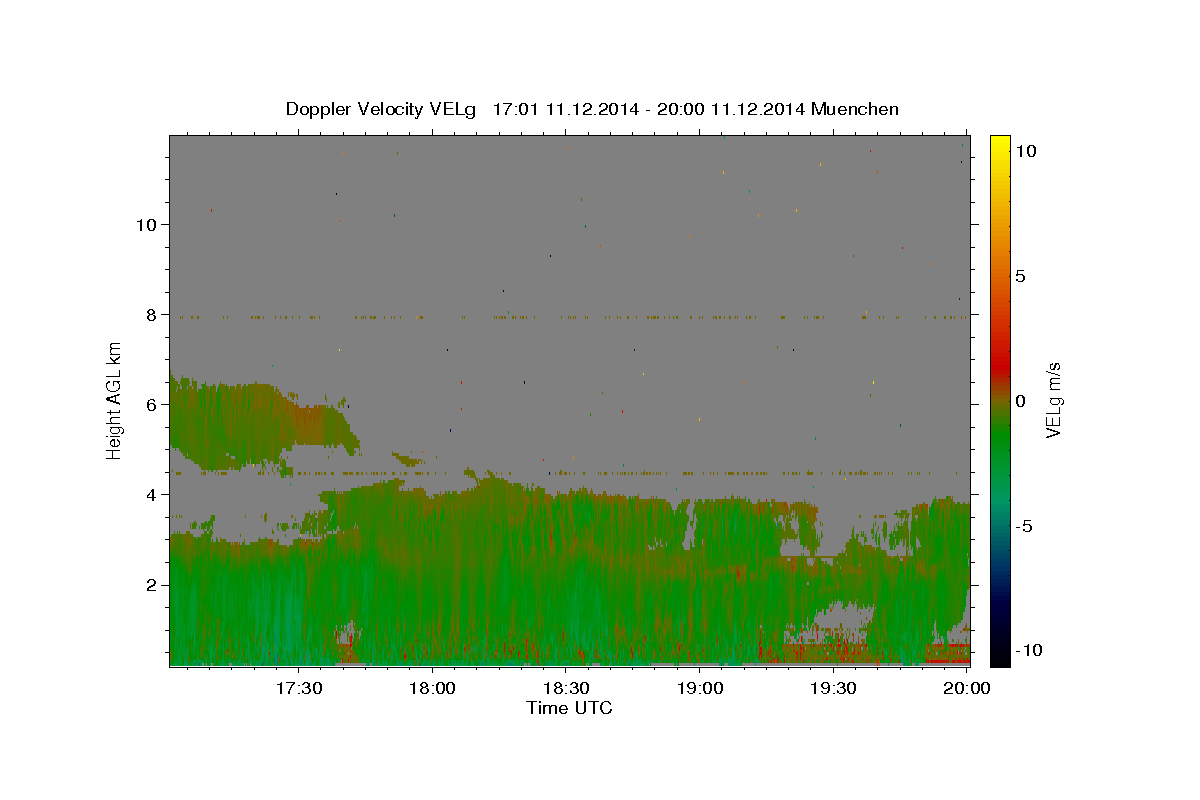Image resolution: width=1200 pixels, height=800 pixels.
Task: Click the '17:30' time tick label
Action: [x=298, y=688]
